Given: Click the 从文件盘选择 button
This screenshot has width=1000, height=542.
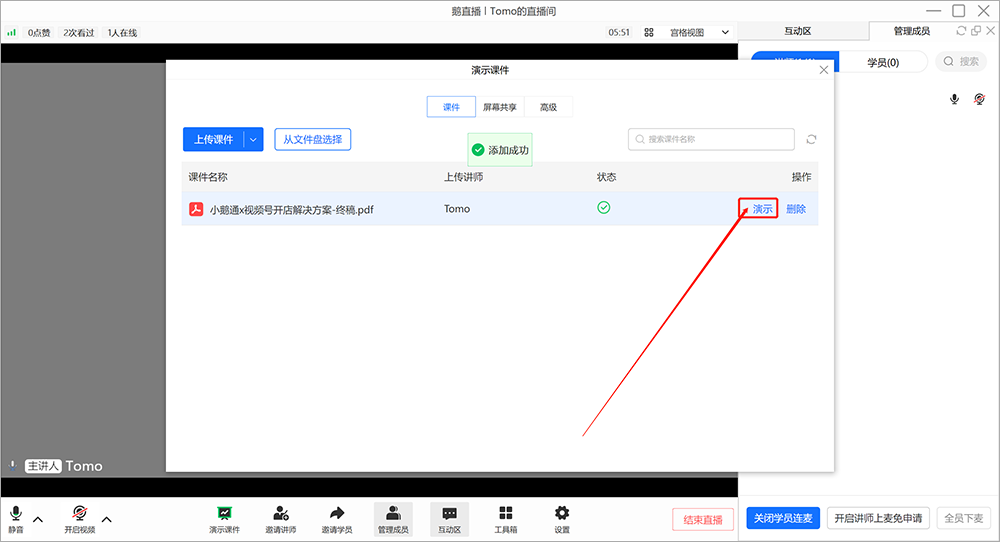Looking at the screenshot, I should [x=312, y=139].
